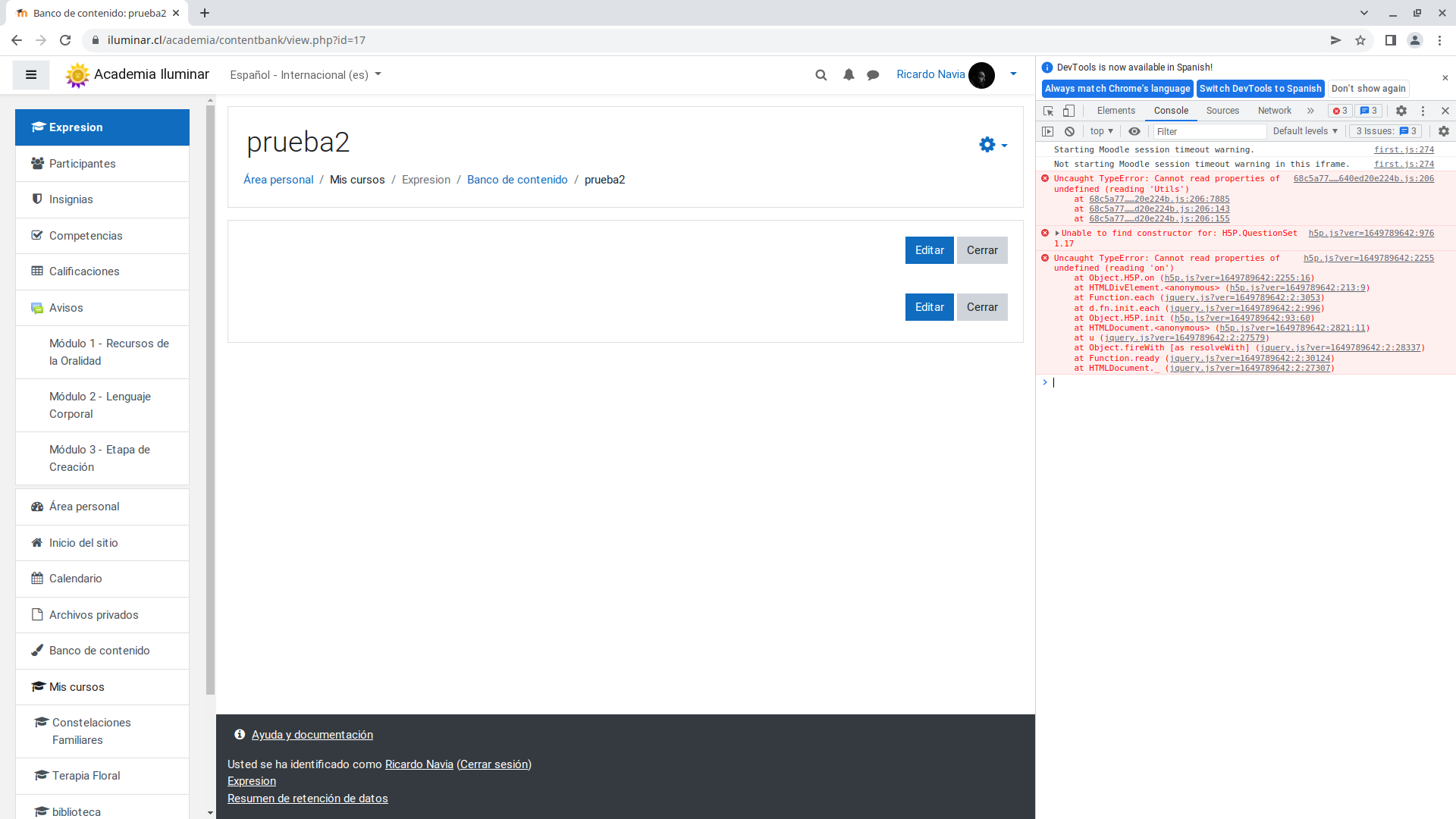Click Cerrar sesión footer link
Viewport: 1456px width, 819px height.
coord(494,764)
